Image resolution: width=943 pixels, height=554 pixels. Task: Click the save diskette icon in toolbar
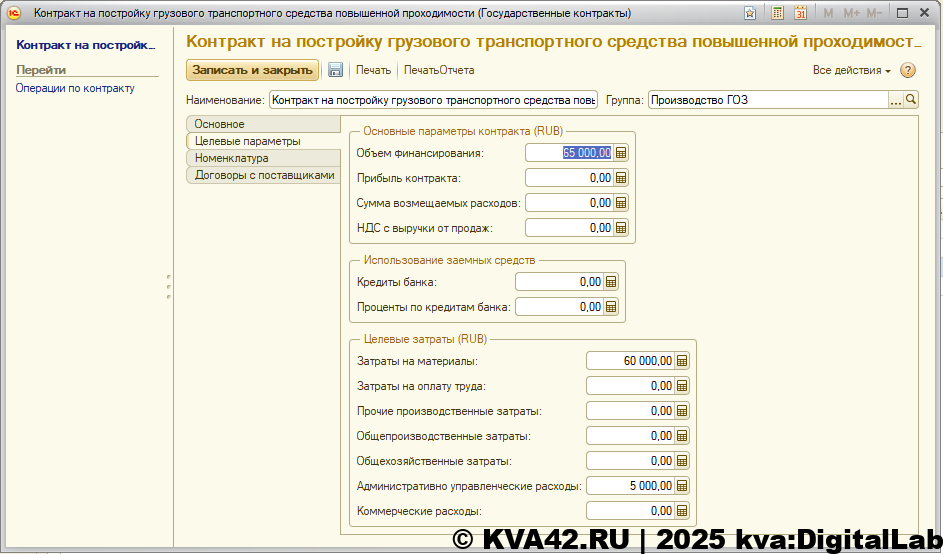pos(336,70)
